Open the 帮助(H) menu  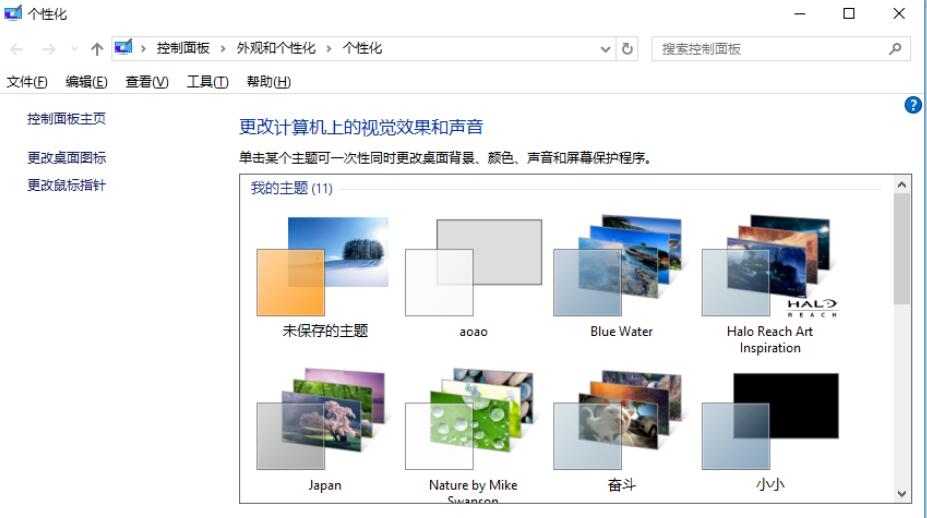[x=268, y=82]
